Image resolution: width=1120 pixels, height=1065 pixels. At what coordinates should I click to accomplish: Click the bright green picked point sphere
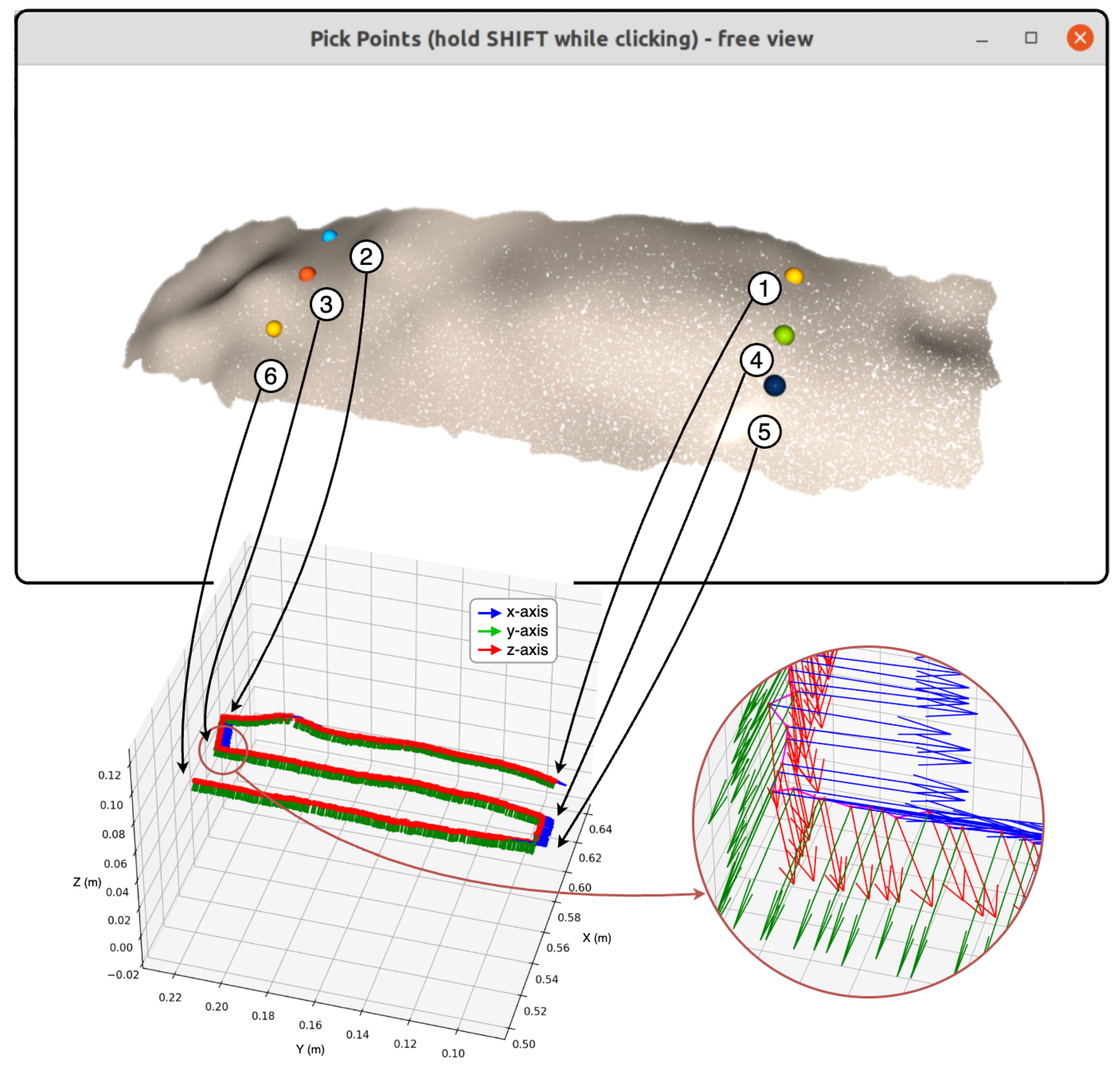click(784, 335)
